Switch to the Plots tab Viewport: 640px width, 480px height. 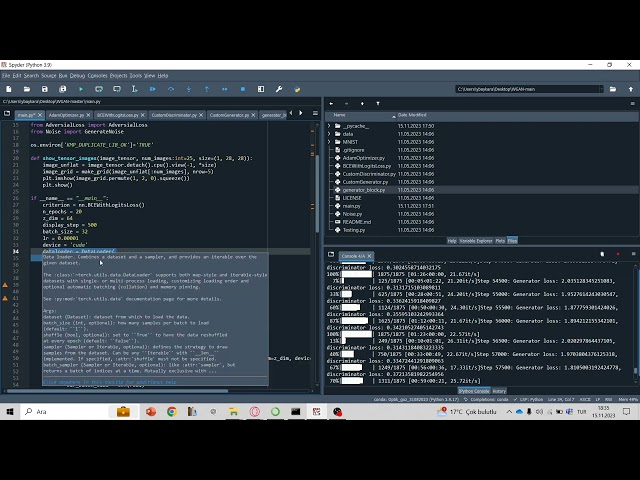pos(500,241)
